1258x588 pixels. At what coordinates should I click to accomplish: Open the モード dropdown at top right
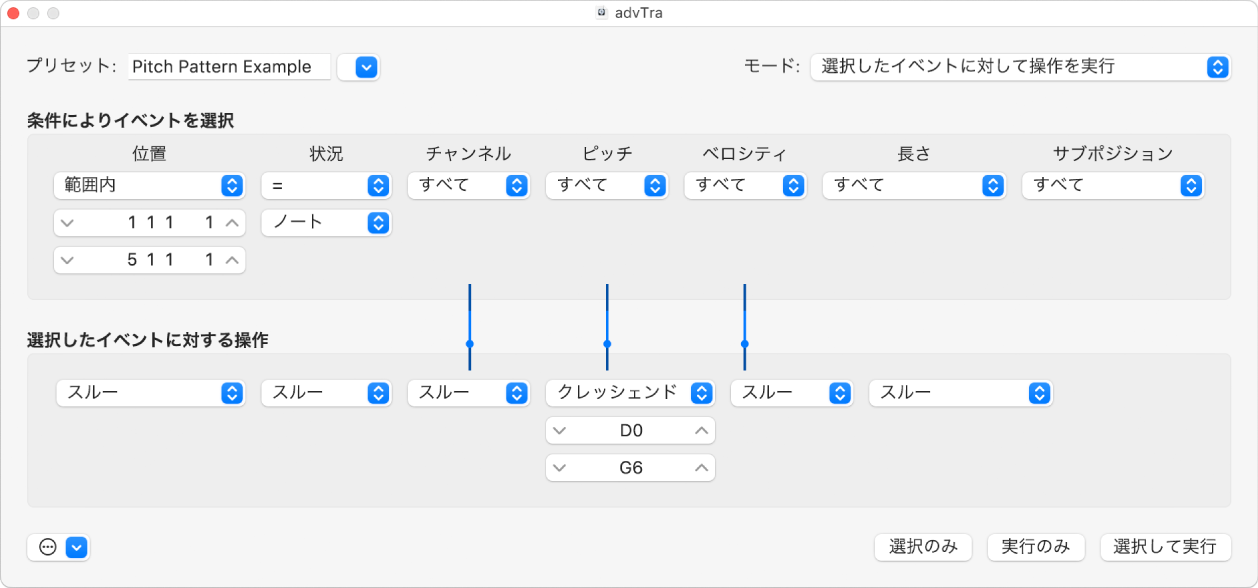coord(1019,67)
